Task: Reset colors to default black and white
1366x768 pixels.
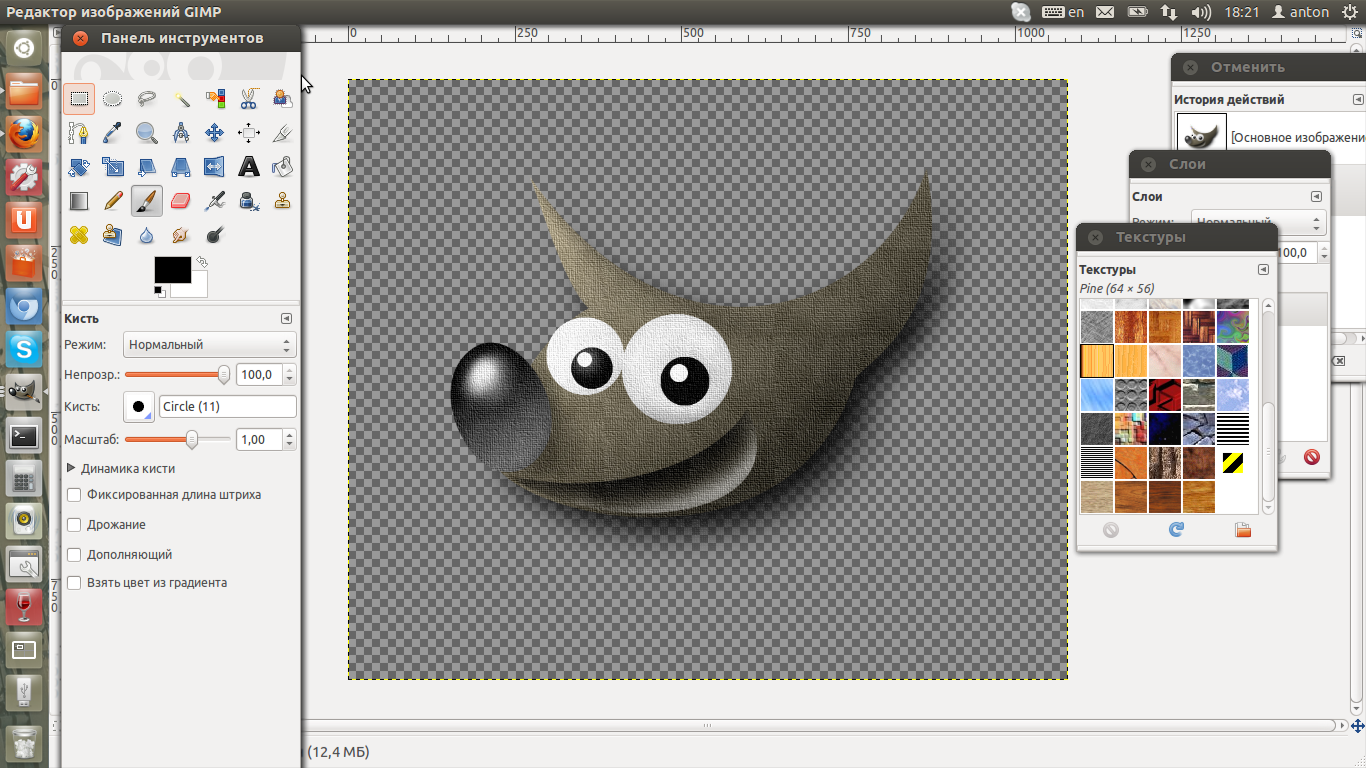Action: [159, 292]
